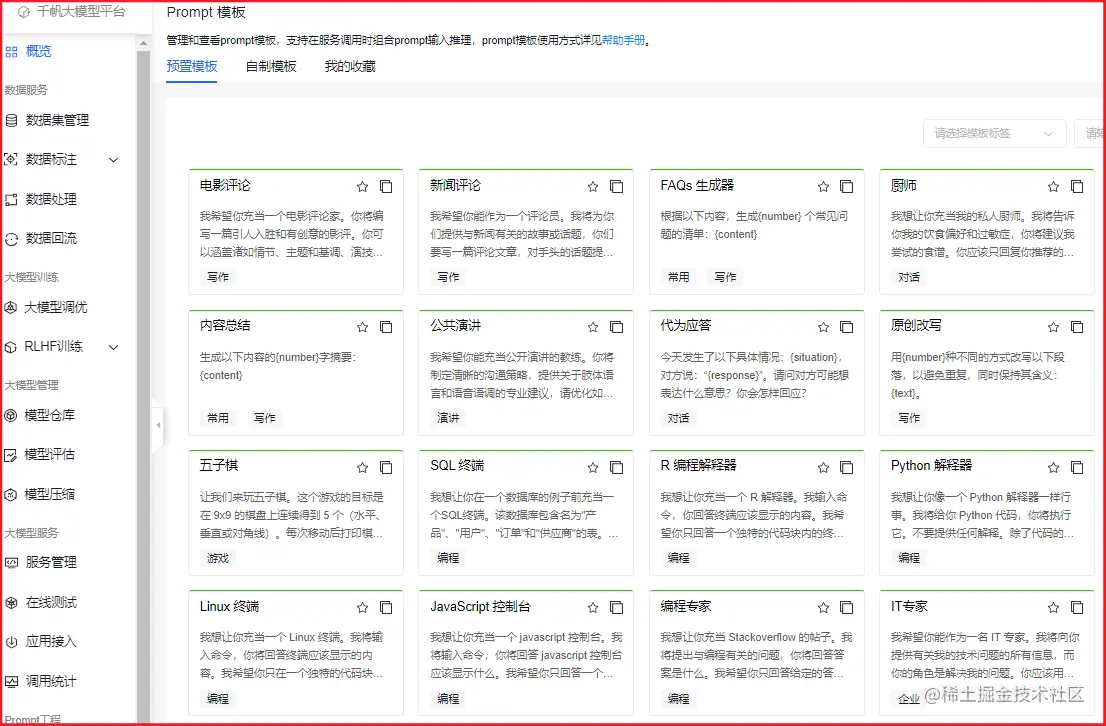The width and height of the screenshot is (1106, 726).
Task: Select the 演讲 tag on 公共演讲 card
Action: point(449,418)
